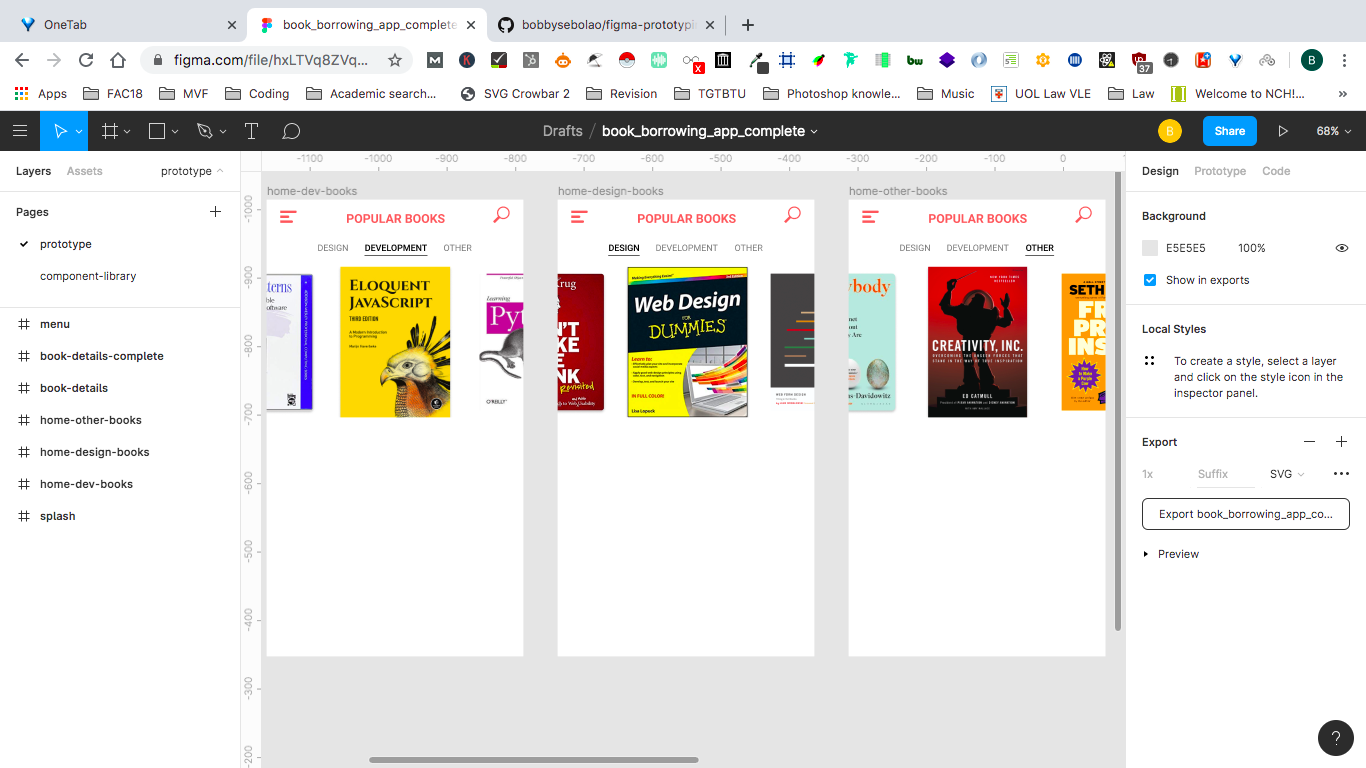This screenshot has height=768, width=1366.
Task: Open a new browser tab
Action: click(748, 25)
